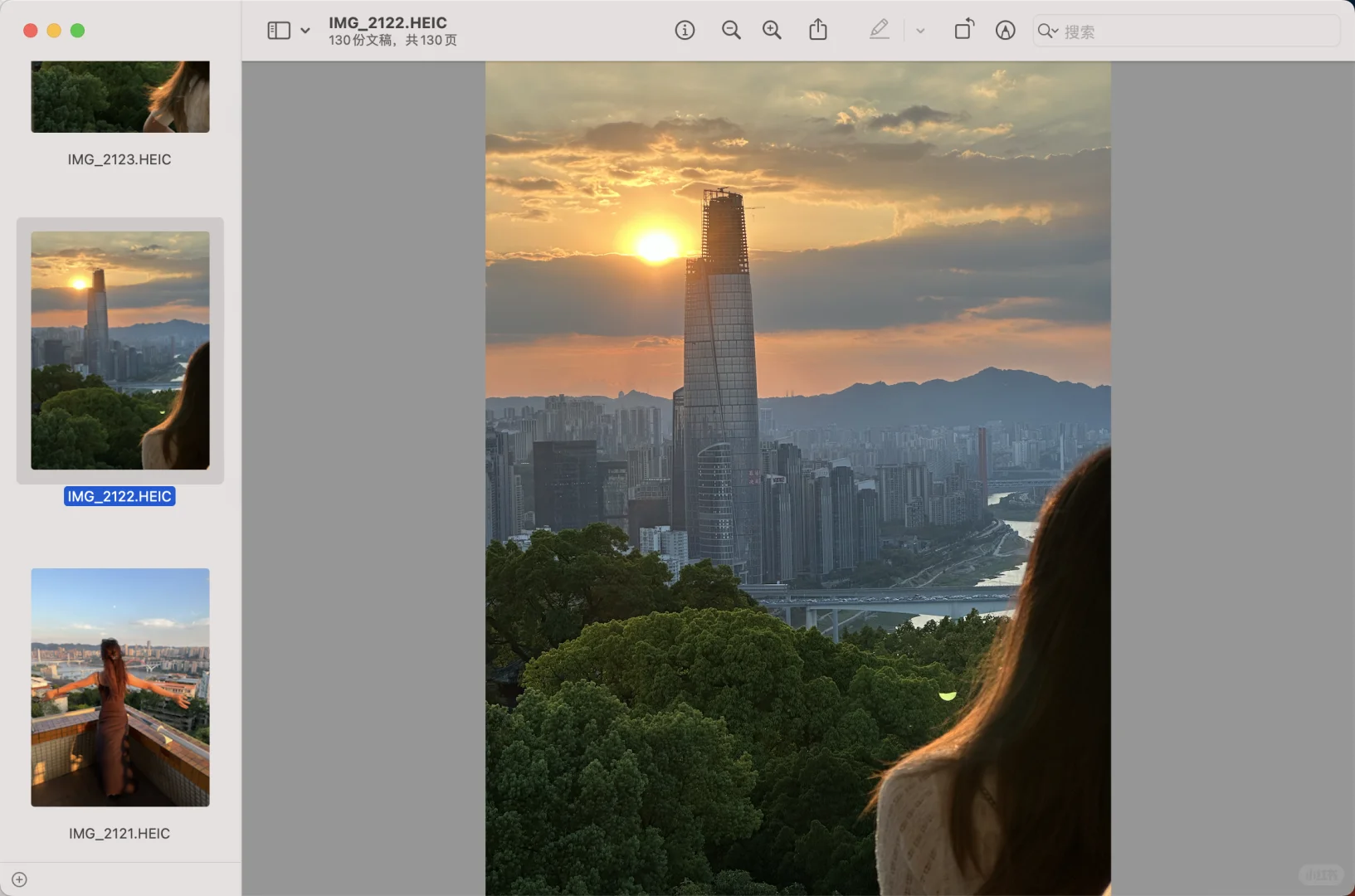Image resolution: width=1355 pixels, height=896 pixels.
Task: Rotate the image left
Action: 964,30
